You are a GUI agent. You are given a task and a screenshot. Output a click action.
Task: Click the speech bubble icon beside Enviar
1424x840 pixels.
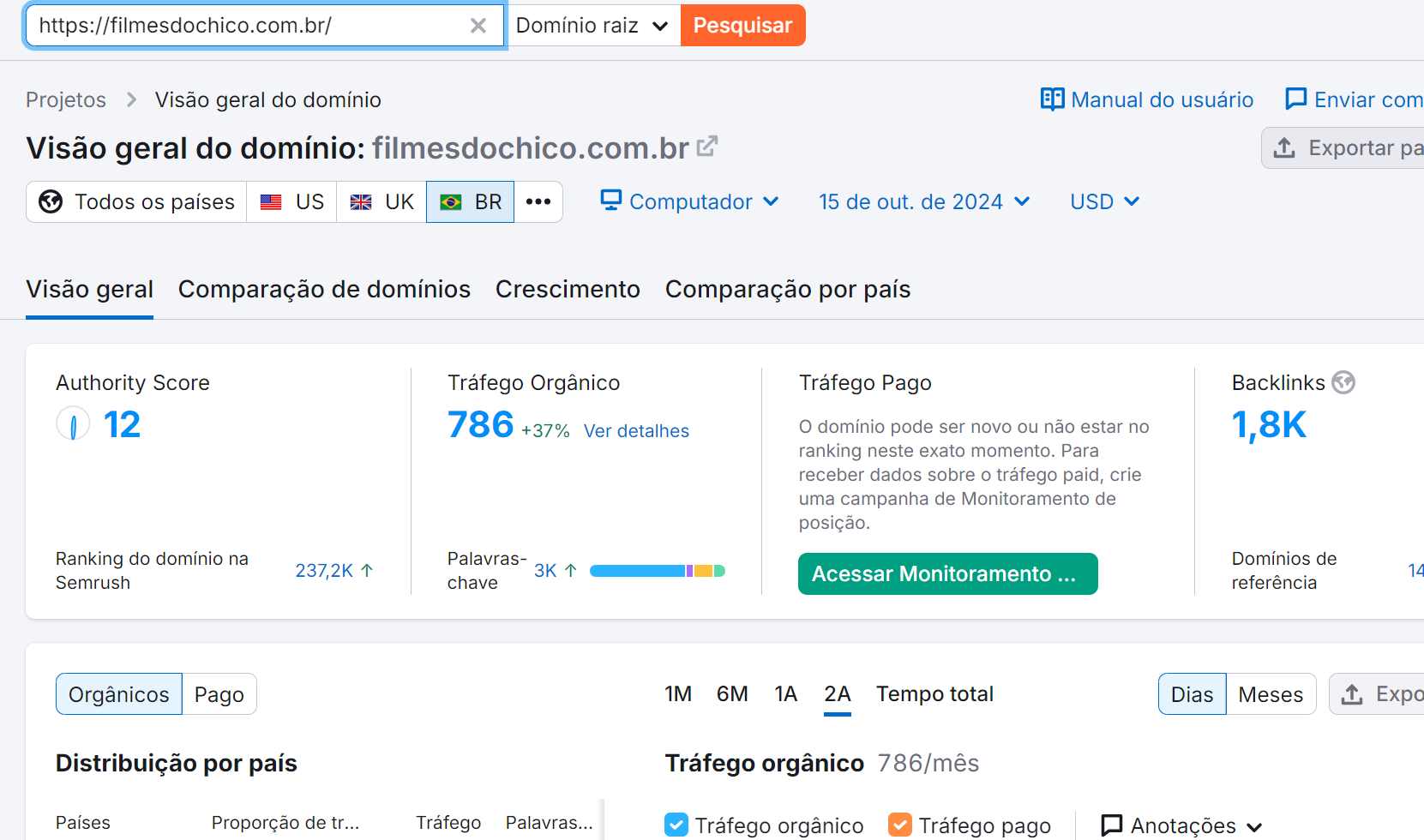(x=1295, y=99)
